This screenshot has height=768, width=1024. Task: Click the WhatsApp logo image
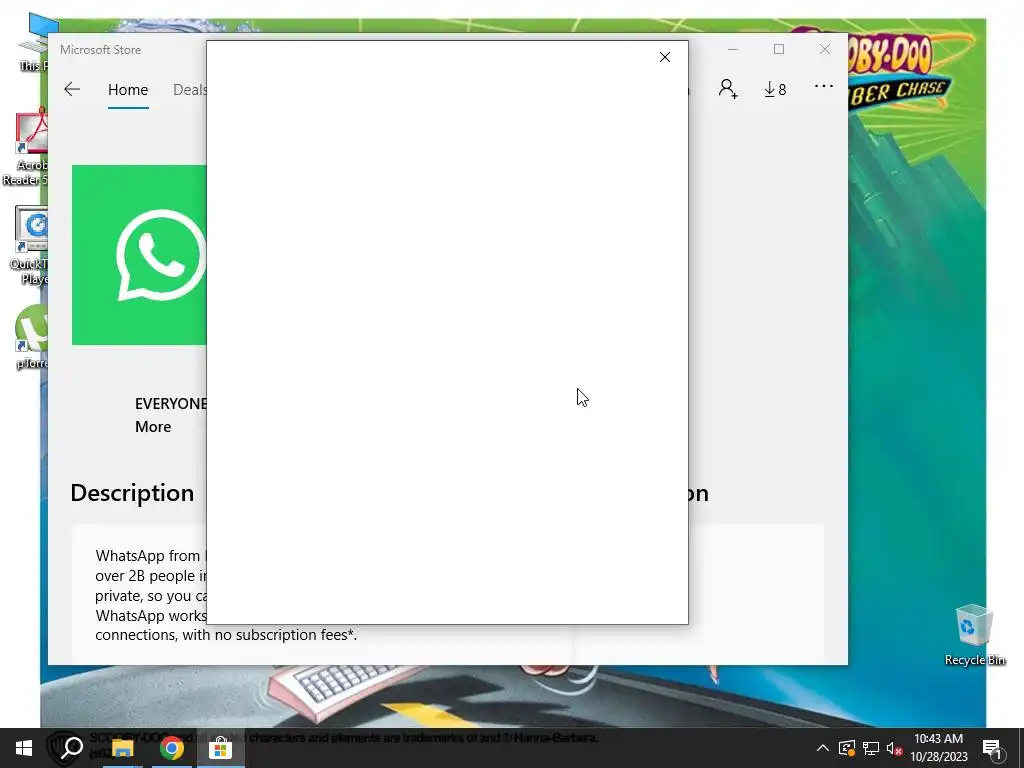(x=139, y=255)
